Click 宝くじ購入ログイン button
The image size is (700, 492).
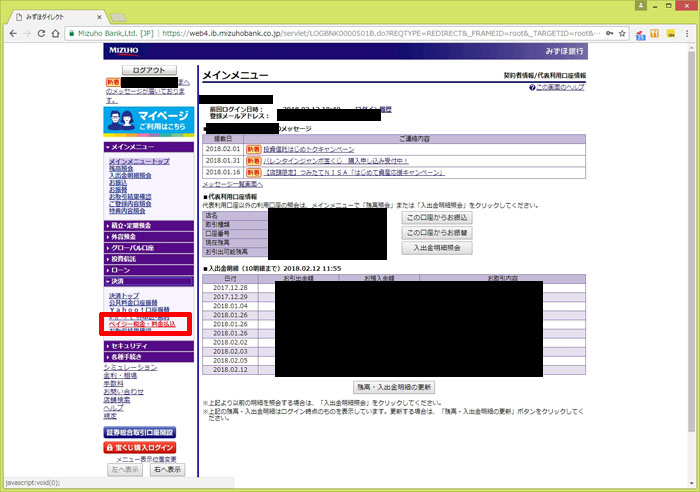pos(140,447)
